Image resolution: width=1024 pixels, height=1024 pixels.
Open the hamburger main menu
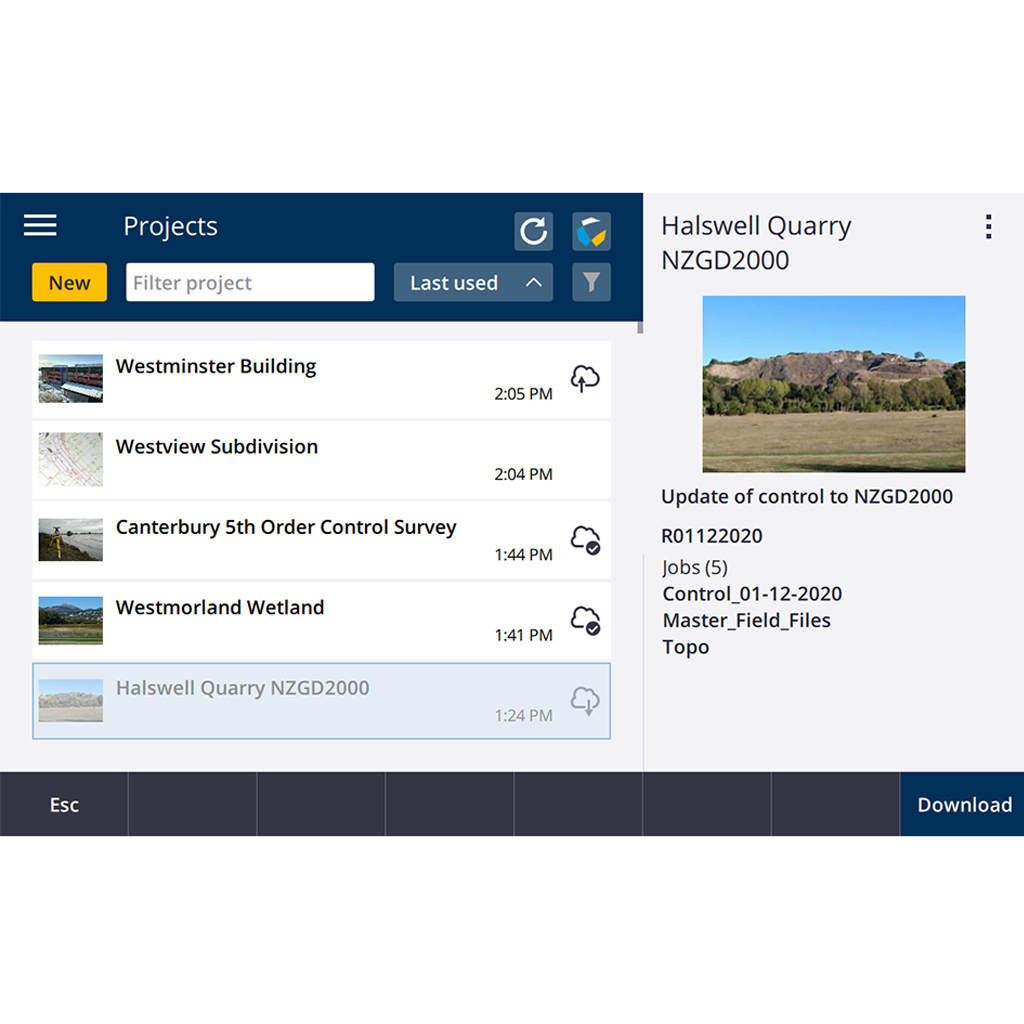click(x=40, y=226)
